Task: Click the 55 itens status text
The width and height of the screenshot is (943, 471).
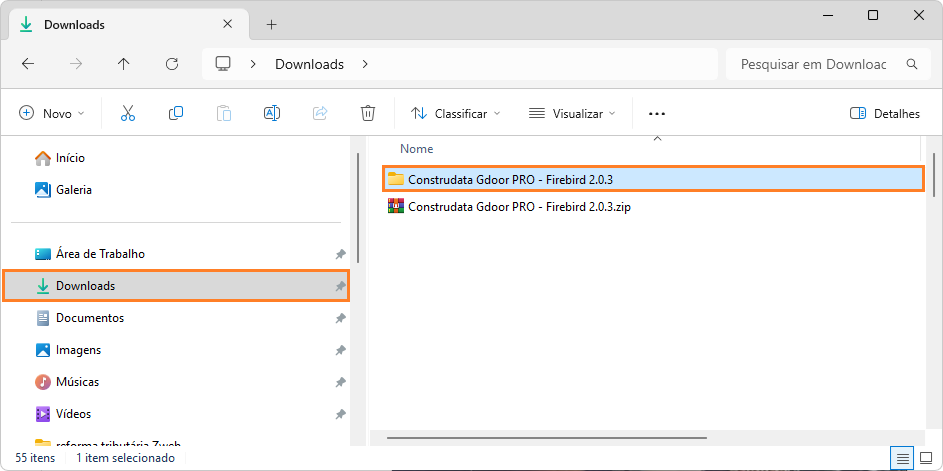Action: pyautogui.click(x=35, y=458)
